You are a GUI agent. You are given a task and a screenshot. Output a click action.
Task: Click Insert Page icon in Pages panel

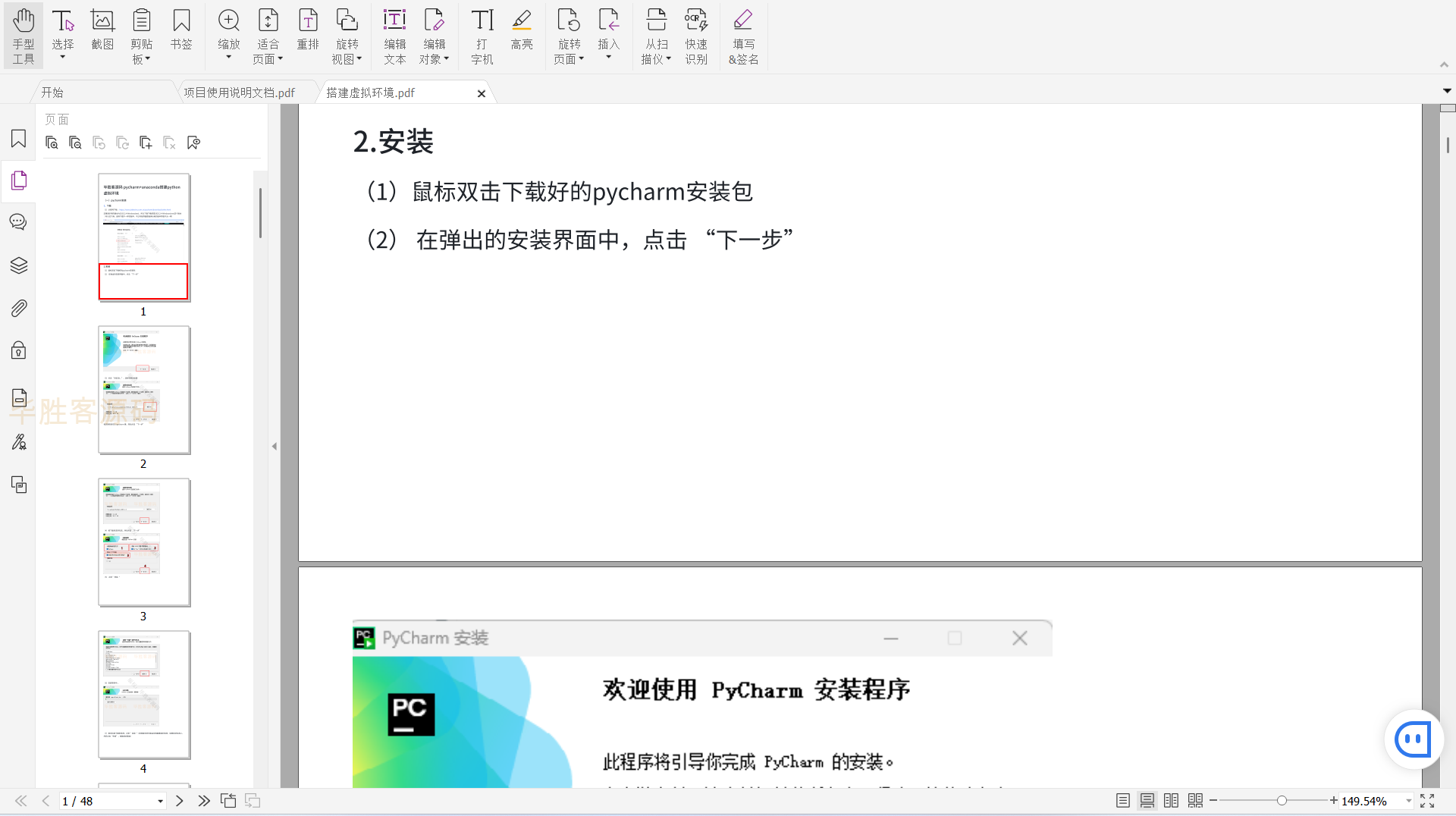pyautogui.click(x=146, y=143)
